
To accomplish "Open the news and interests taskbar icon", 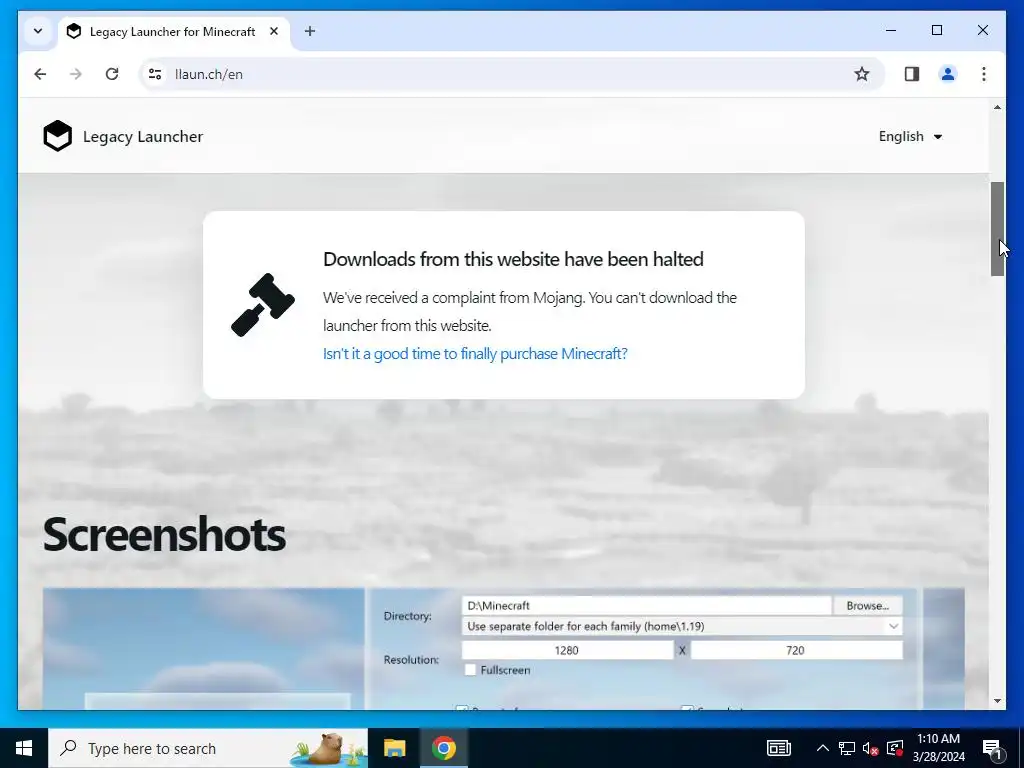I will coord(778,748).
